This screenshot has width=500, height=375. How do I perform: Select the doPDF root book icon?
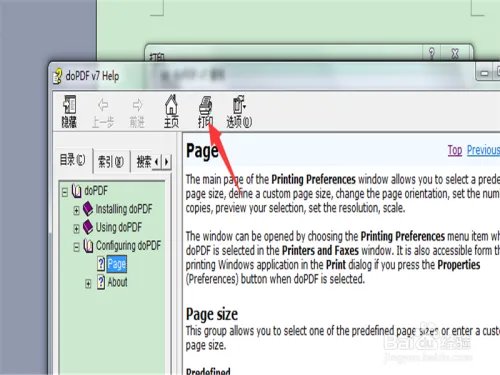[x=77, y=191]
